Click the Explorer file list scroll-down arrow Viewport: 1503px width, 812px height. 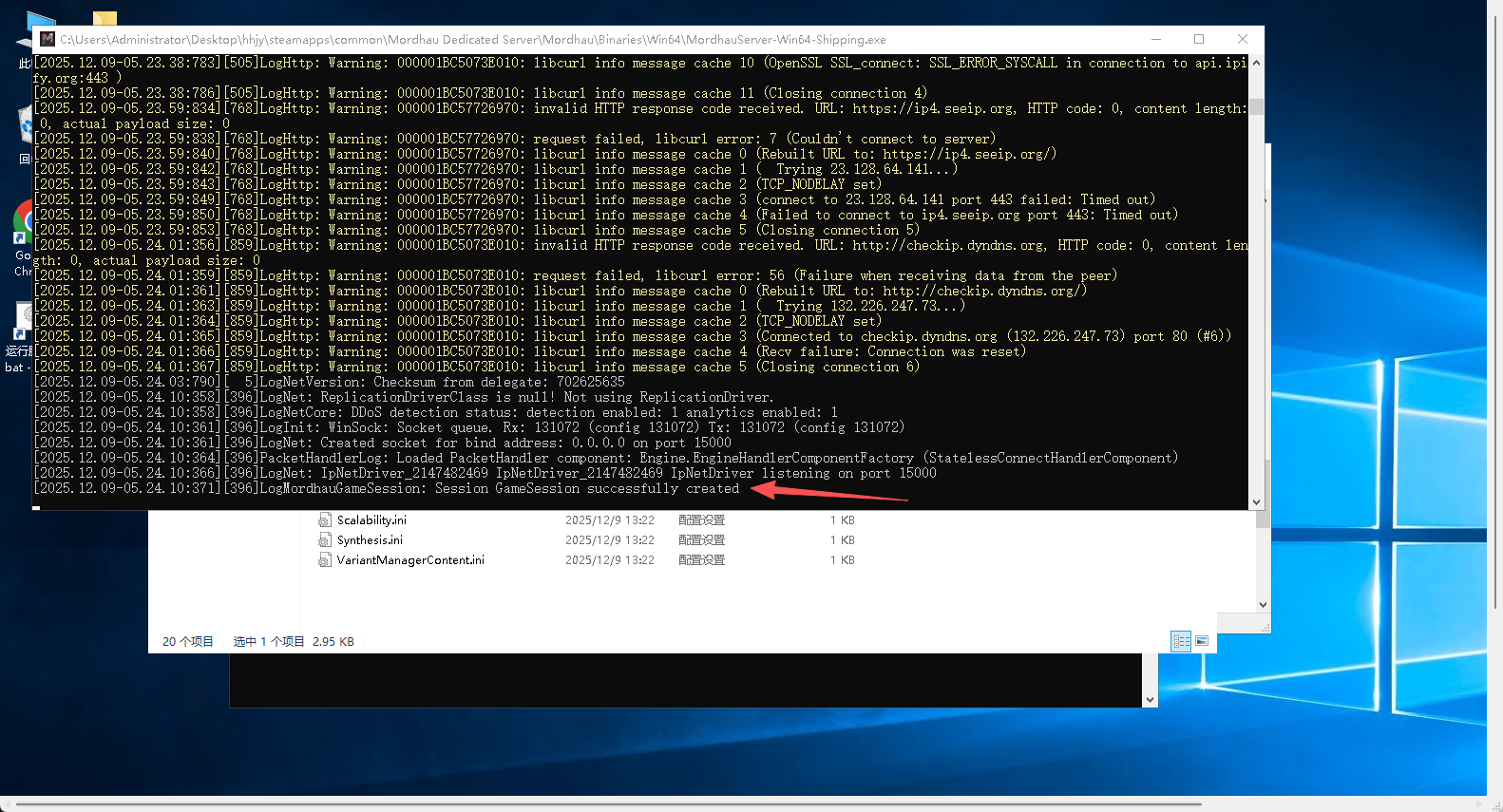pyautogui.click(x=1263, y=604)
